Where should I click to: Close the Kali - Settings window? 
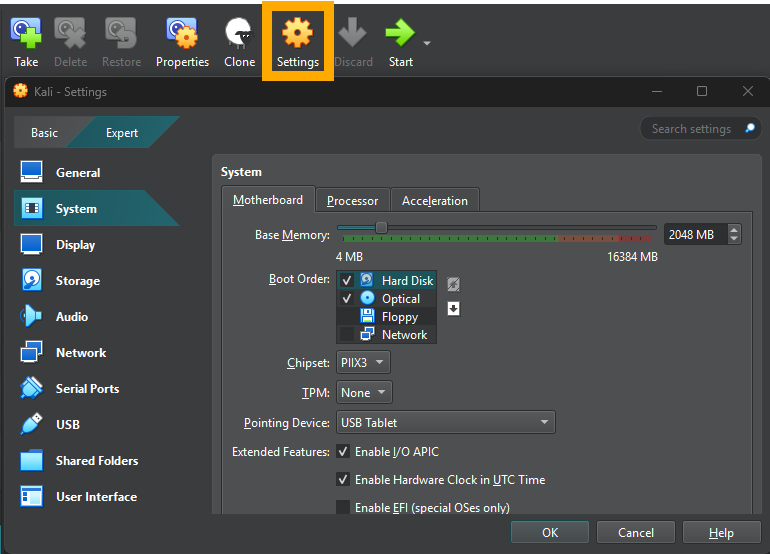click(x=747, y=91)
